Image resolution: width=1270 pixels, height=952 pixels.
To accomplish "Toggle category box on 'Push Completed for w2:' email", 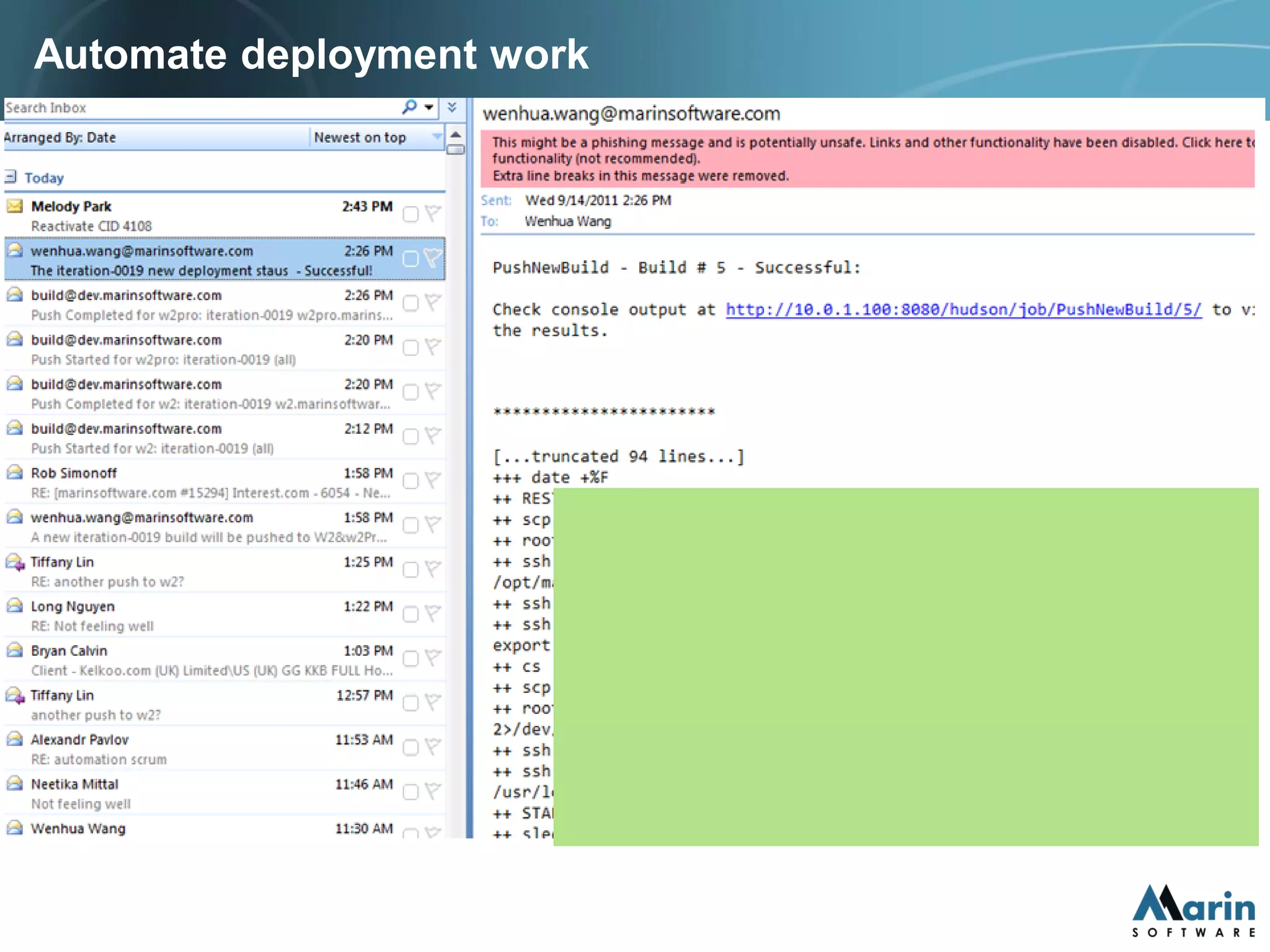I will pos(411,392).
